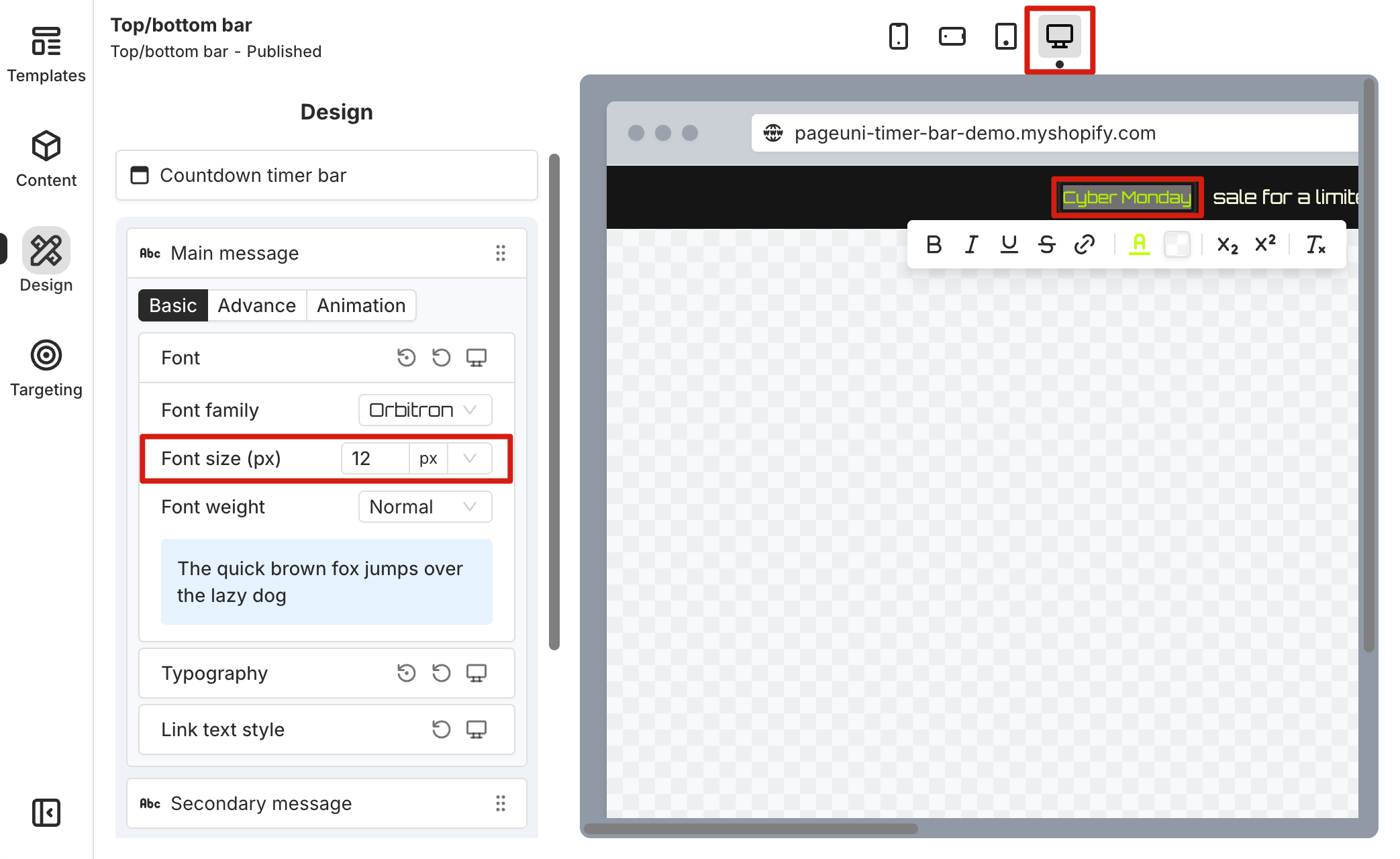Open the Font weight dropdown
This screenshot has height=859, width=1400.
coord(425,507)
